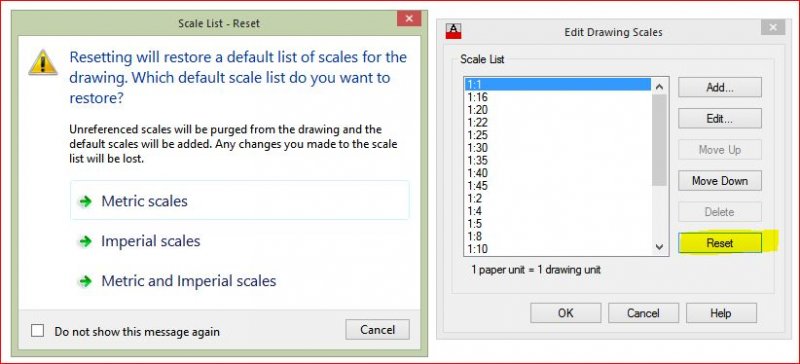Close the Edit Drawing Scales dialog
The image size is (800, 364).
pos(772,27)
